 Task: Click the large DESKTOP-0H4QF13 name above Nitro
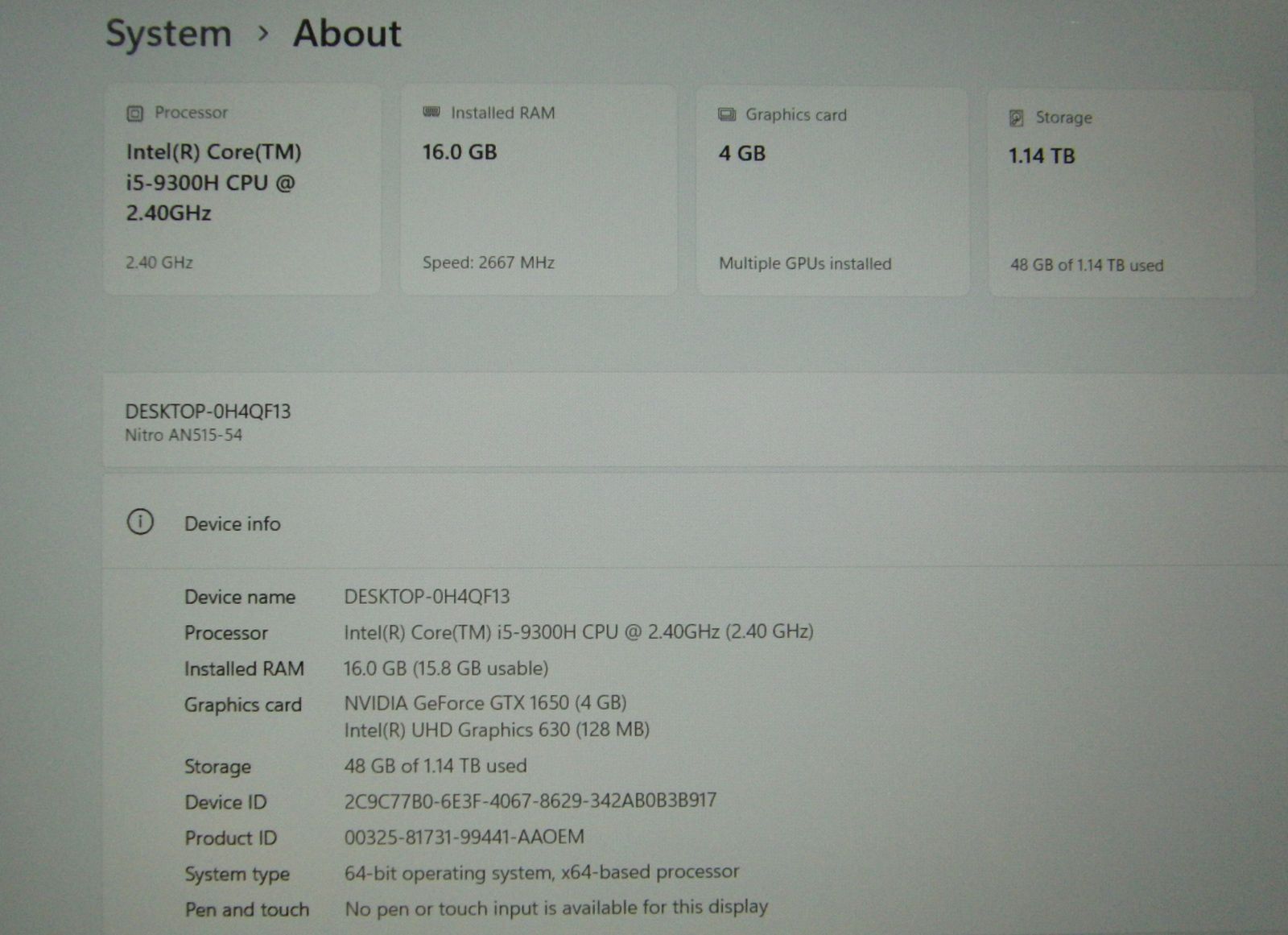pyautogui.click(x=208, y=412)
